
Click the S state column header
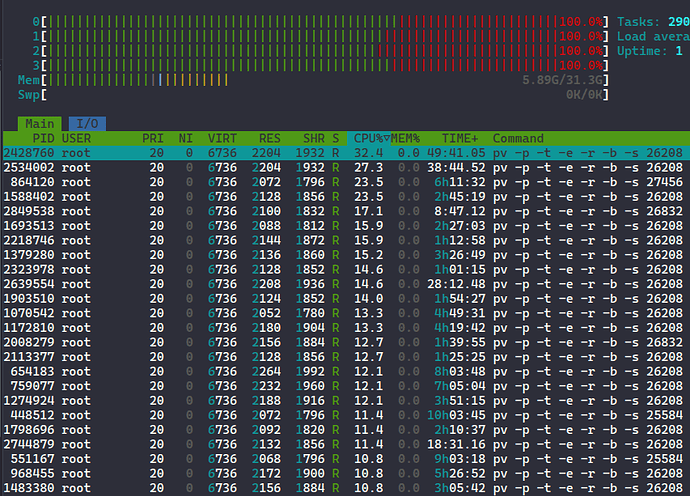click(x=335, y=138)
